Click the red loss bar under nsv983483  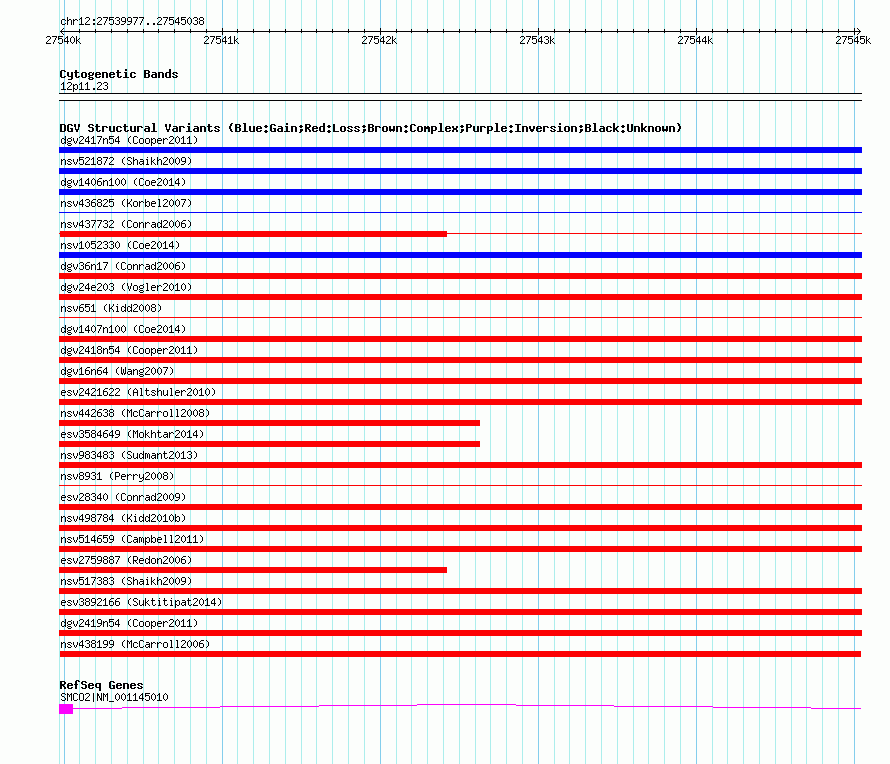click(460, 465)
